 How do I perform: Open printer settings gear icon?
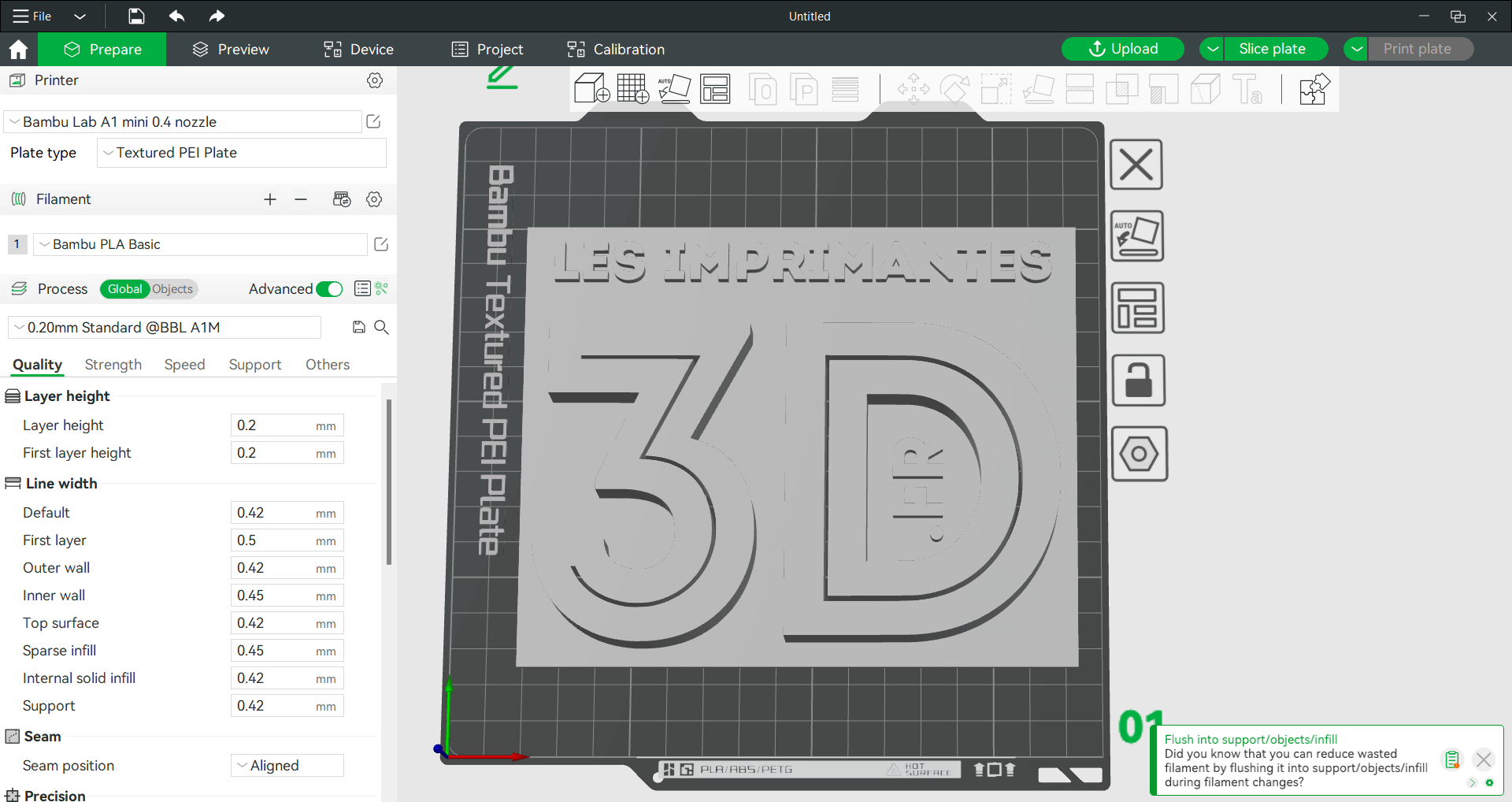point(375,80)
